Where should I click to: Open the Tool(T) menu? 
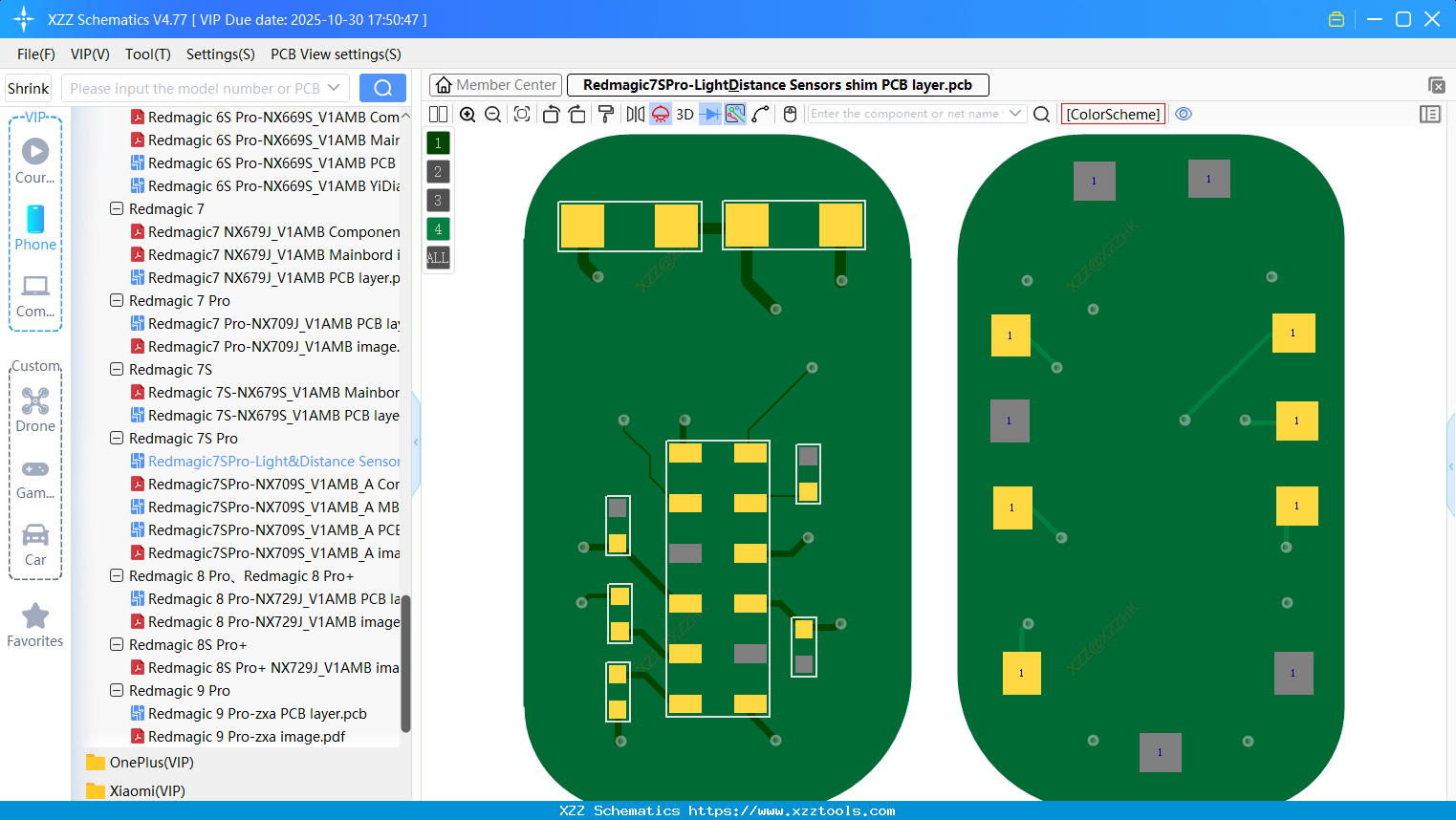pyautogui.click(x=147, y=54)
